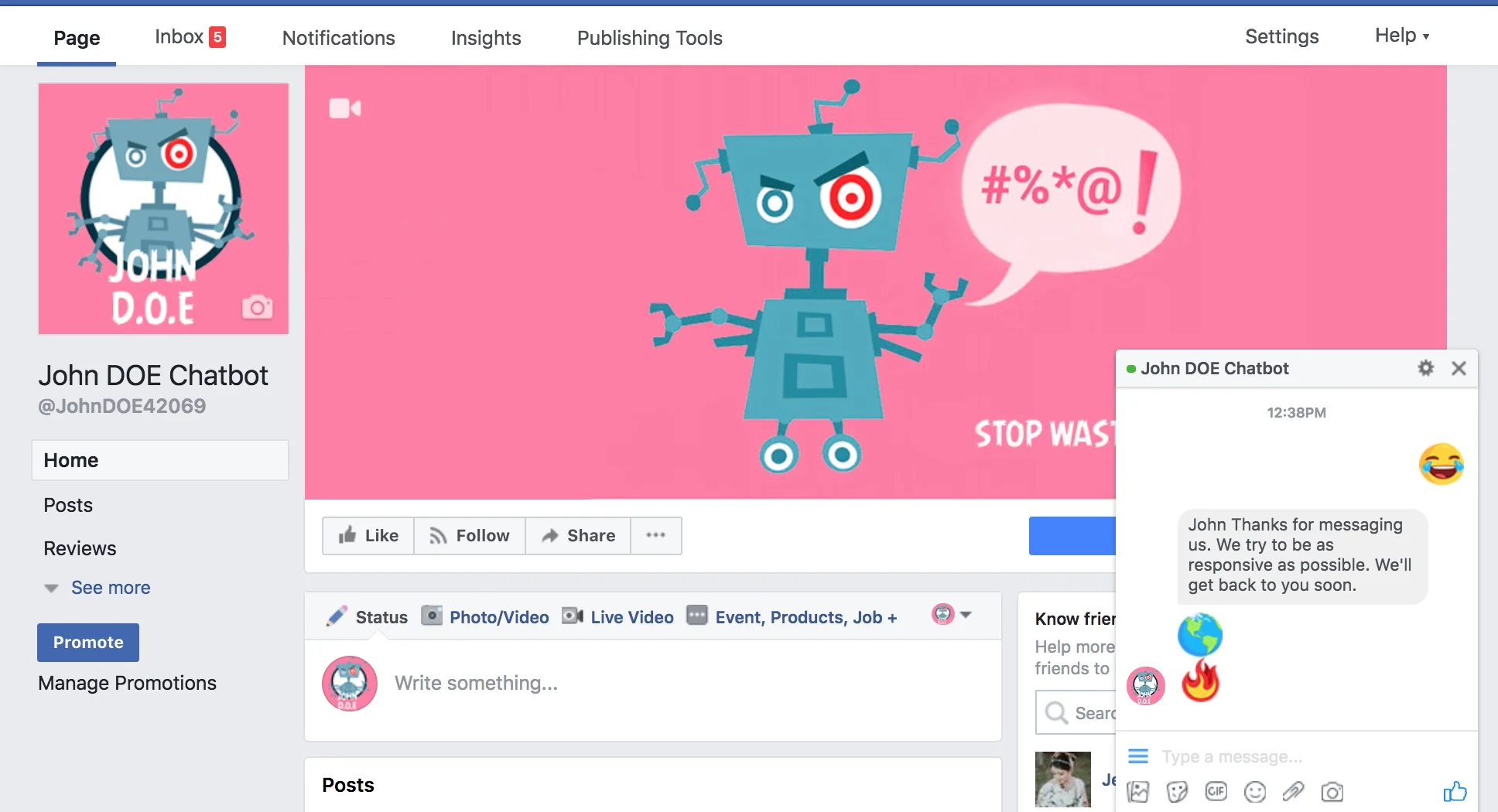
Task: Click chatbot avatar in chat window
Action: click(x=1146, y=685)
